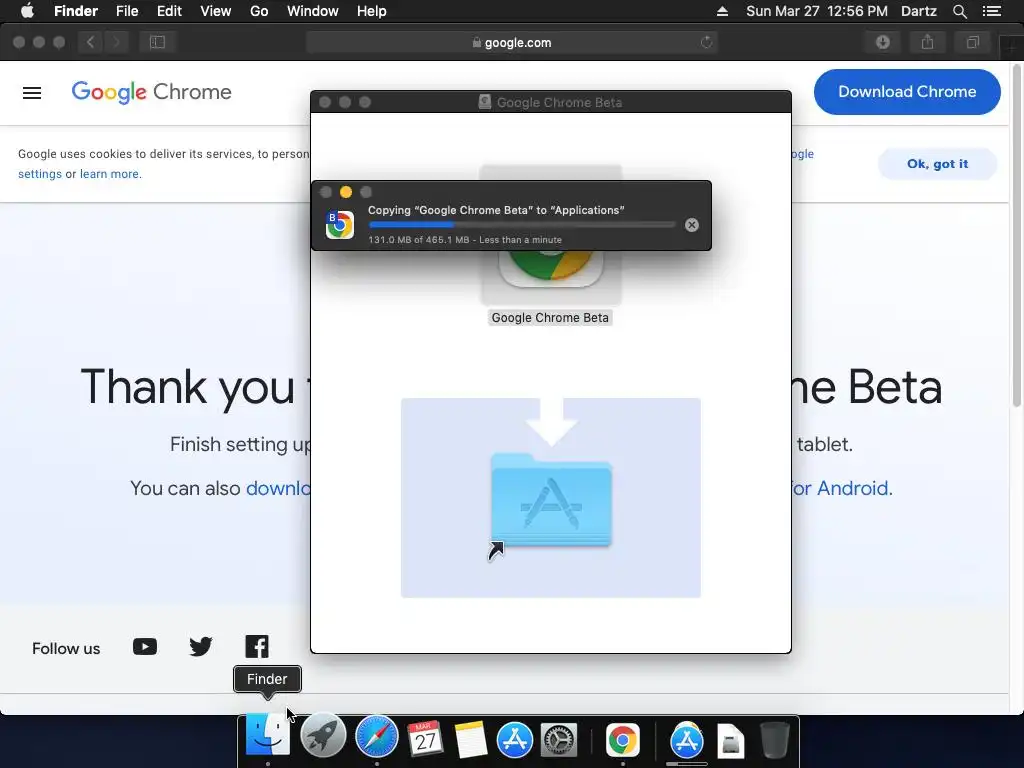Open Spotlight search in menu bar
The height and width of the screenshot is (768, 1024).
coord(959,11)
